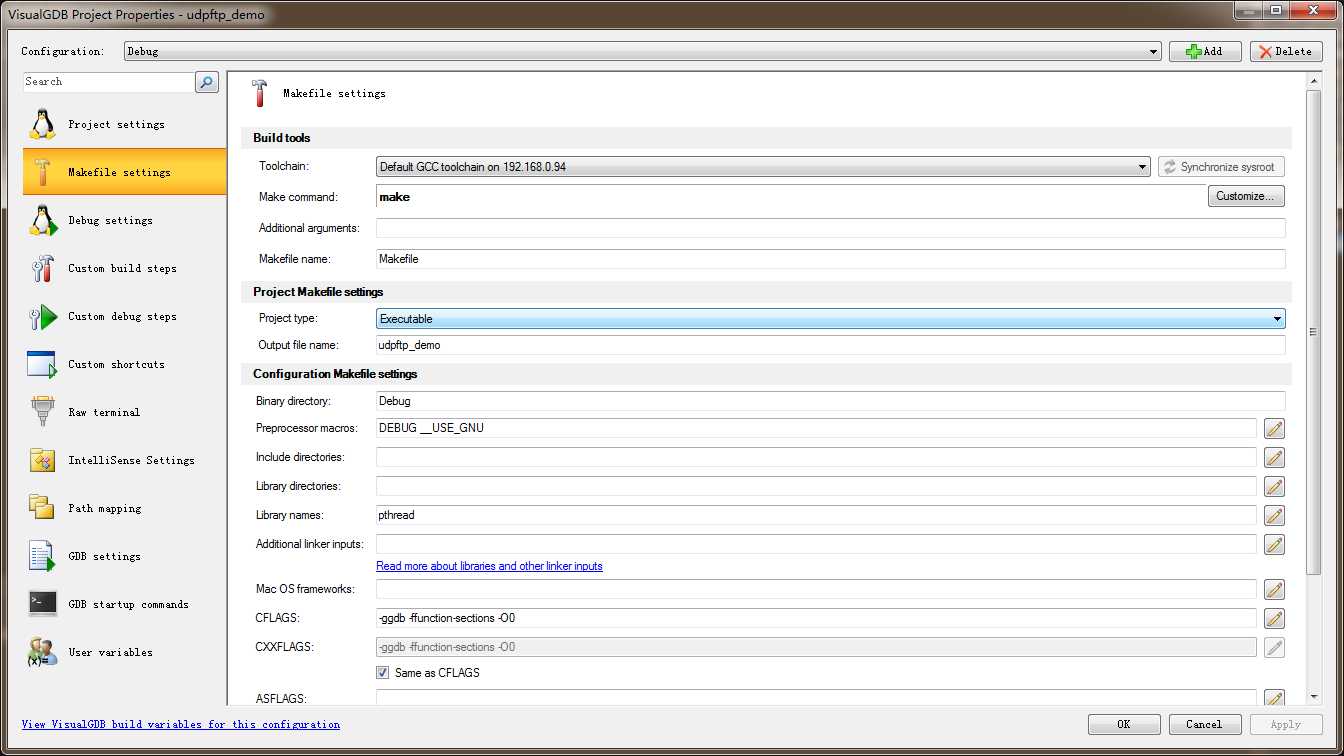The width and height of the screenshot is (1344, 756).
Task: Open User variables page
Action: (124, 652)
